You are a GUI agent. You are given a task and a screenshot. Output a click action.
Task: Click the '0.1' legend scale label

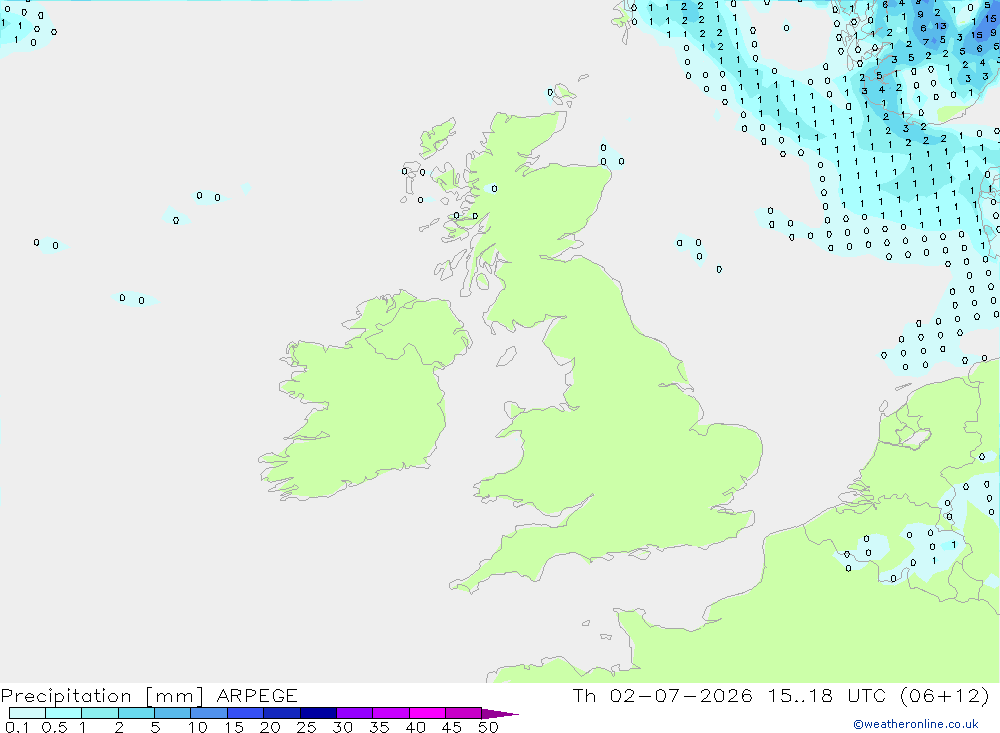pyautogui.click(x=17, y=727)
